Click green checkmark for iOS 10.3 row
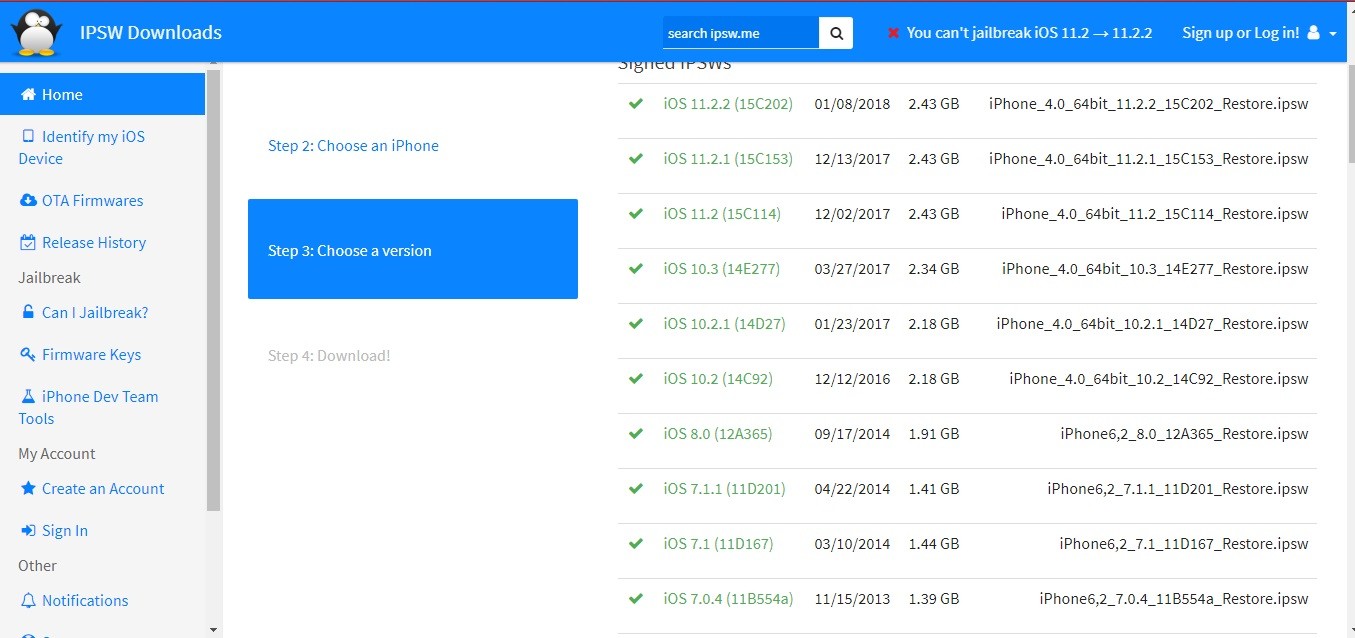This screenshot has height=638, width=1355. click(x=636, y=268)
